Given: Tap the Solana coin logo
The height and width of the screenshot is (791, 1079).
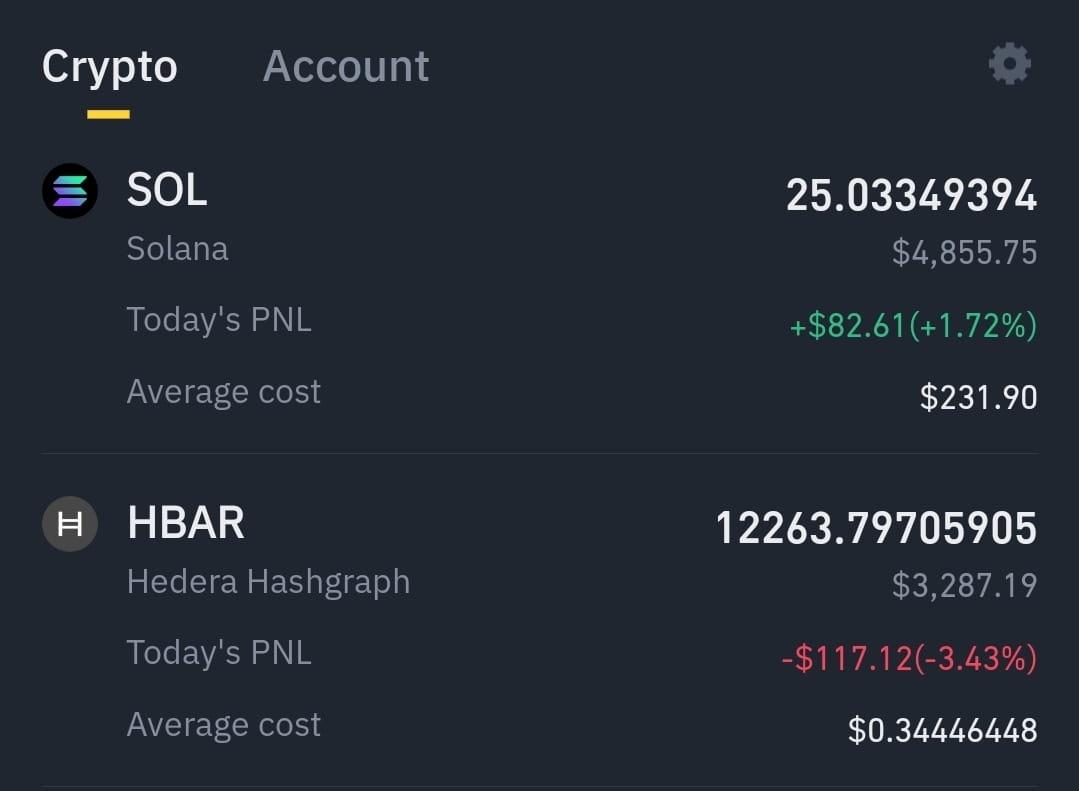Looking at the screenshot, I should (x=70, y=191).
